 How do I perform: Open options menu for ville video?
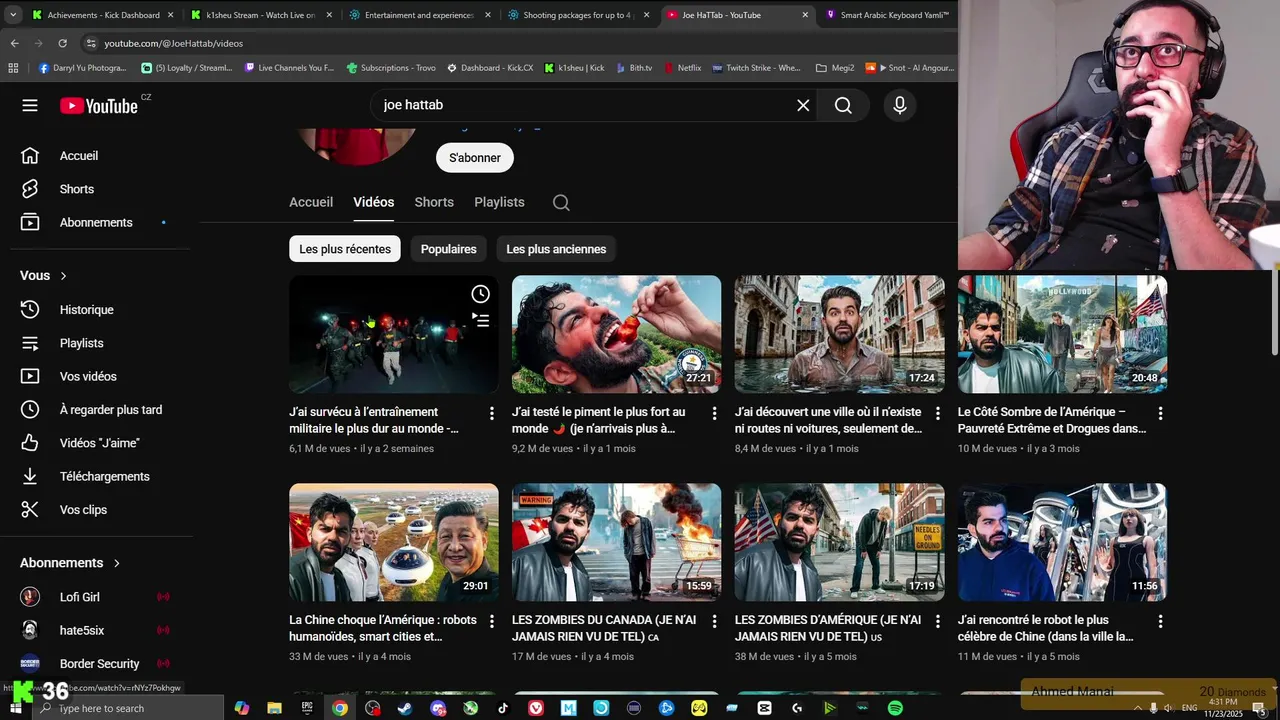point(937,413)
